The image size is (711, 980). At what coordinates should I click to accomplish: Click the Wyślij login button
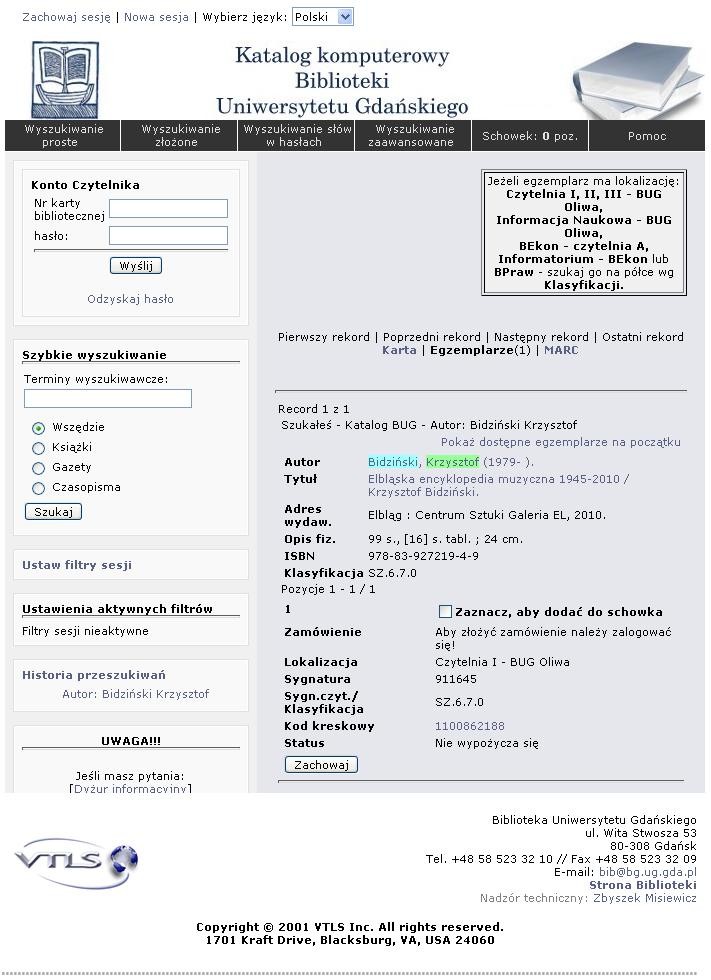tap(136, 266)
